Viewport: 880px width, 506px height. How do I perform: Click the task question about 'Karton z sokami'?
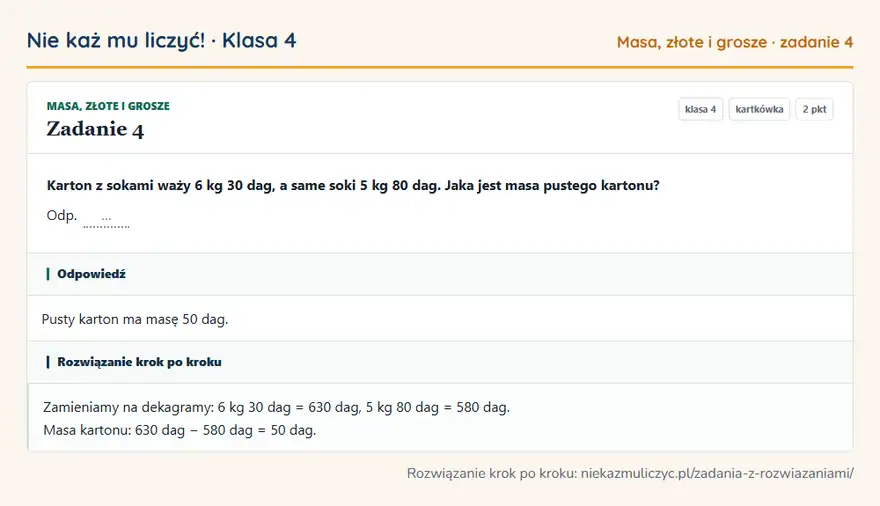point(353,186)
